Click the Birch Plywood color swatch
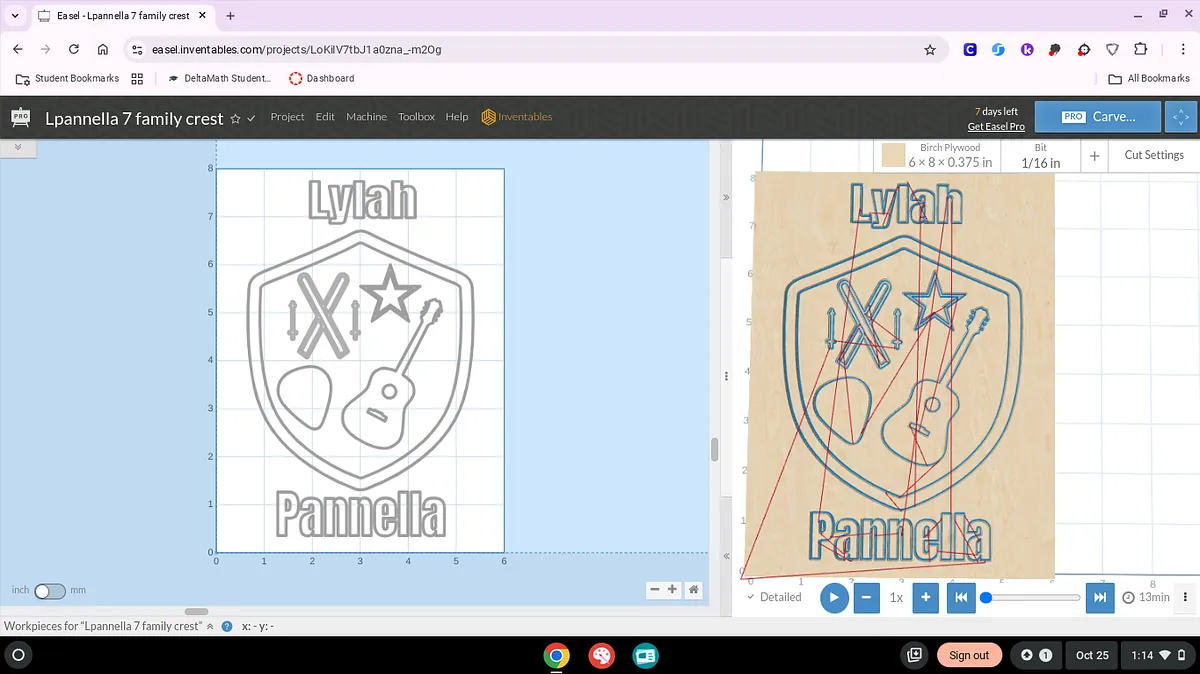Screen dimensions: 1200x674 click(893, 155)
